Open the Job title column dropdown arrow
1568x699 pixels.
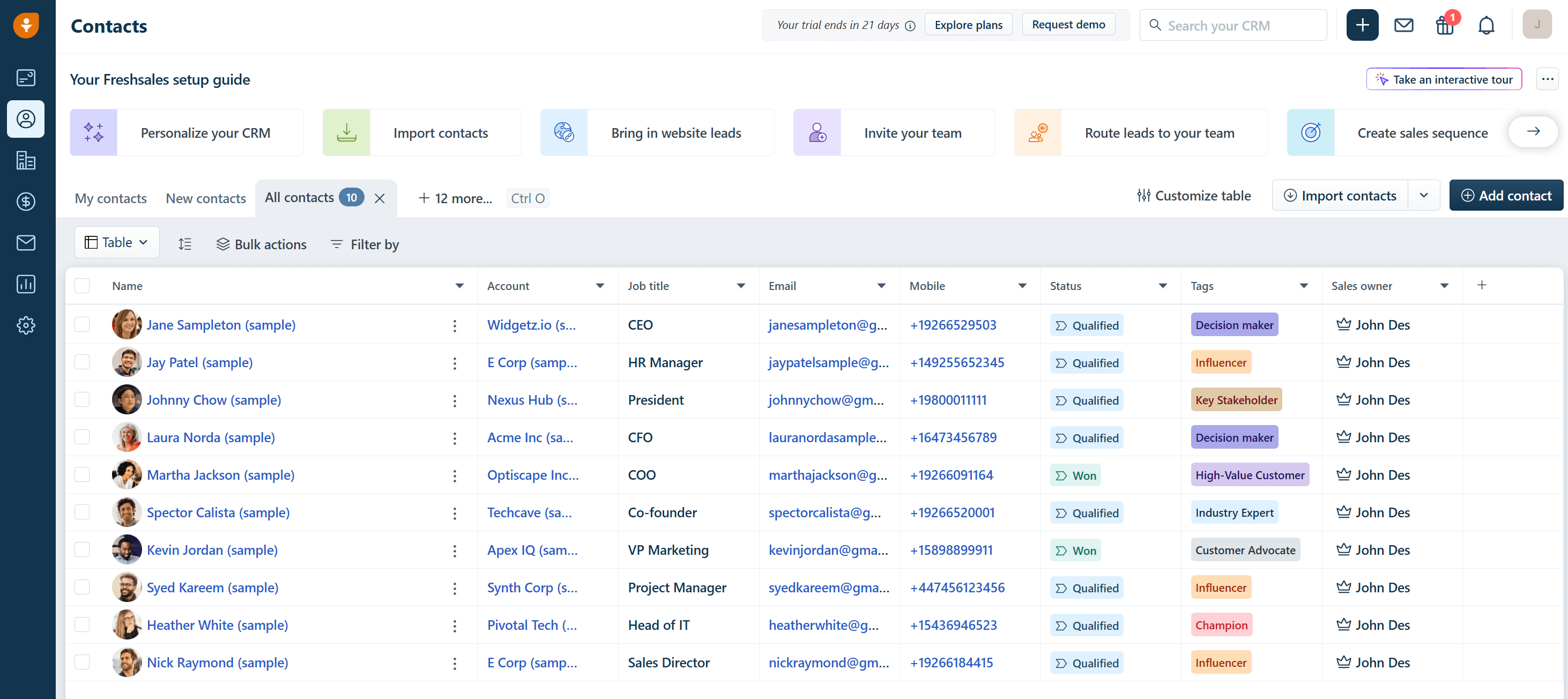(x=741, y=286)
